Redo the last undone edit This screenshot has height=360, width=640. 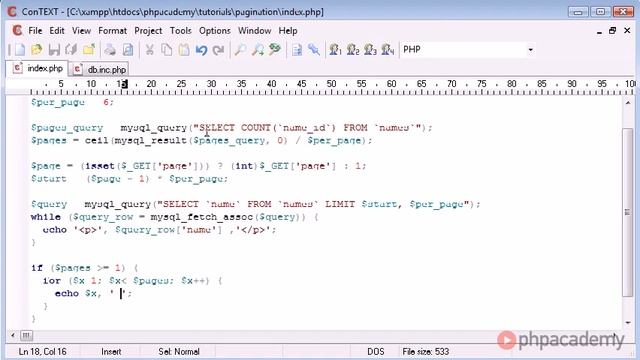click(218, 50)
